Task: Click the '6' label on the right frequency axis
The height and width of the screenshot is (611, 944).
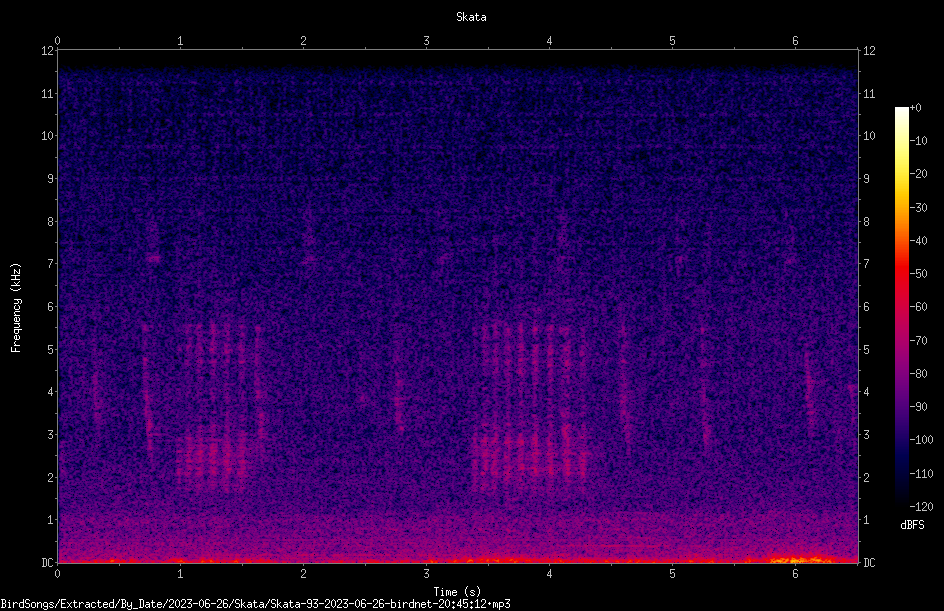Action: [866, 306]
